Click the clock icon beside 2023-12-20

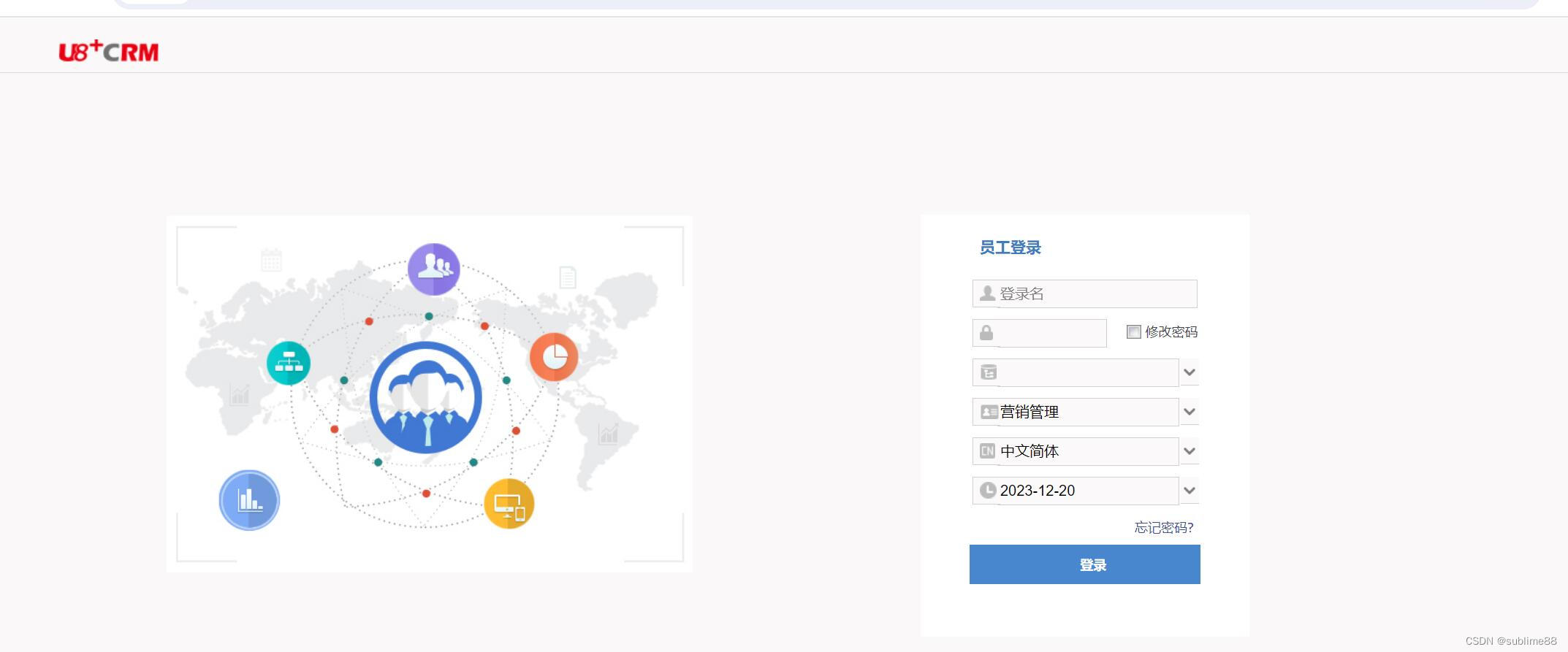click(x=988, y=491)
